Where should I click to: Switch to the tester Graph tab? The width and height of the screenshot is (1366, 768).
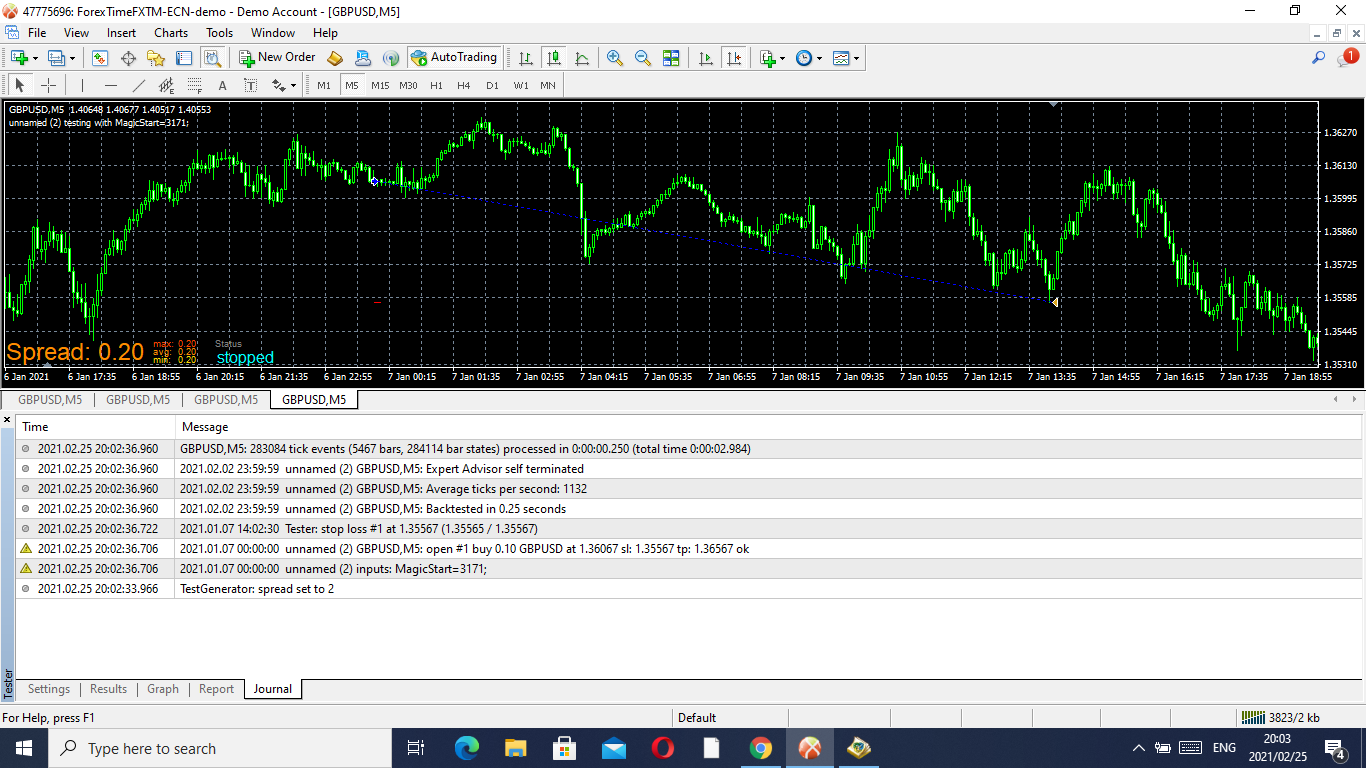[163, 689]
